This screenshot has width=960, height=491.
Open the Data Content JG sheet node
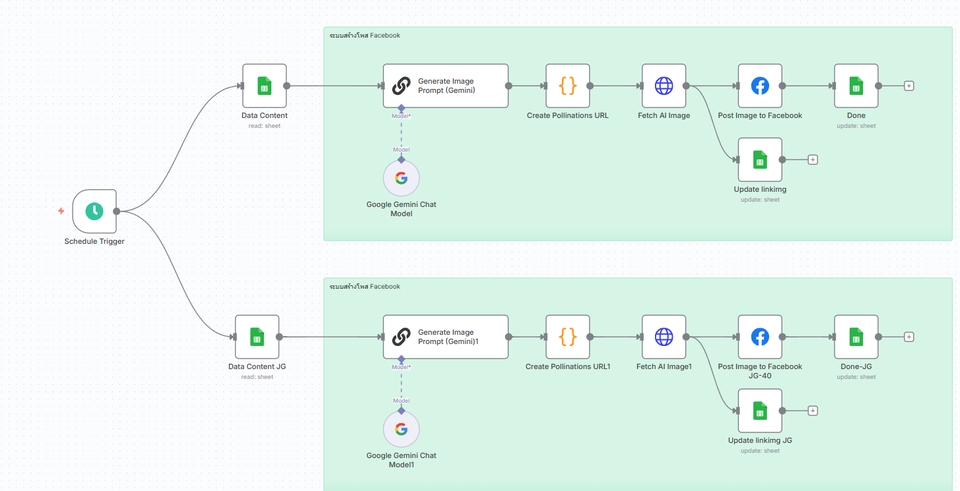click(257, 337)
